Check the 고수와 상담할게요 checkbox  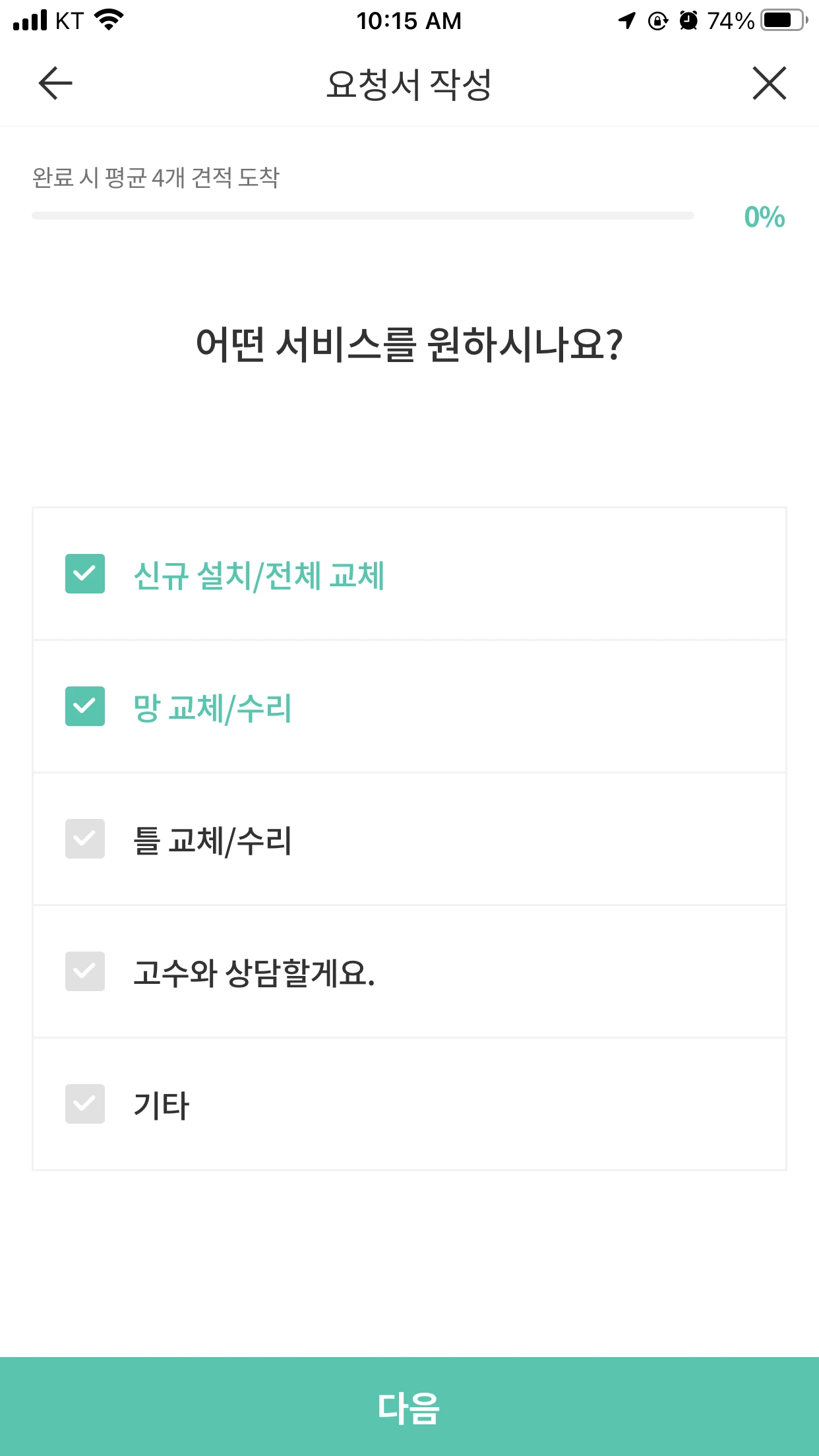85,971
